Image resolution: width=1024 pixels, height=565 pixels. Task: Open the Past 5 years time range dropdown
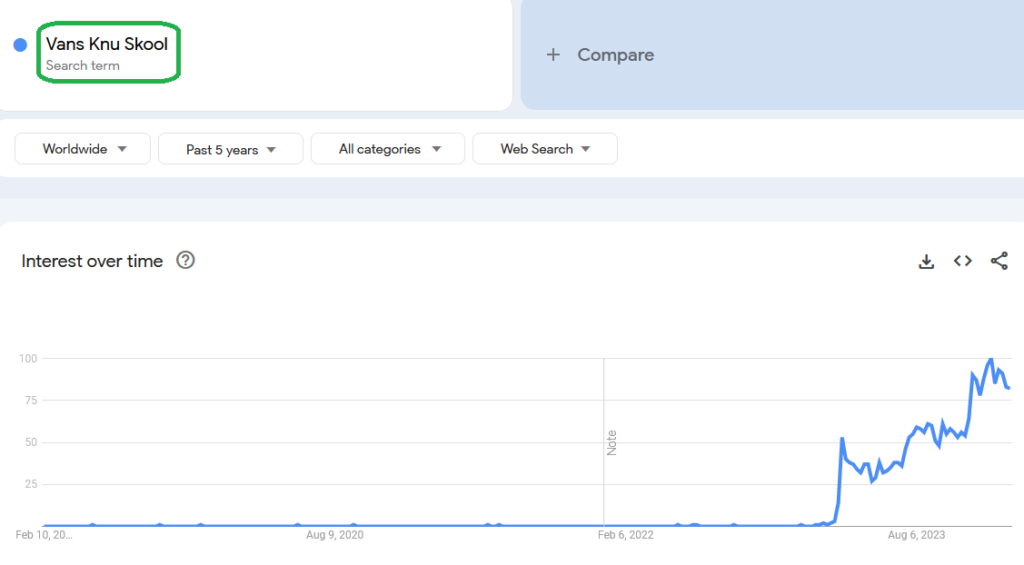point(231,150)
